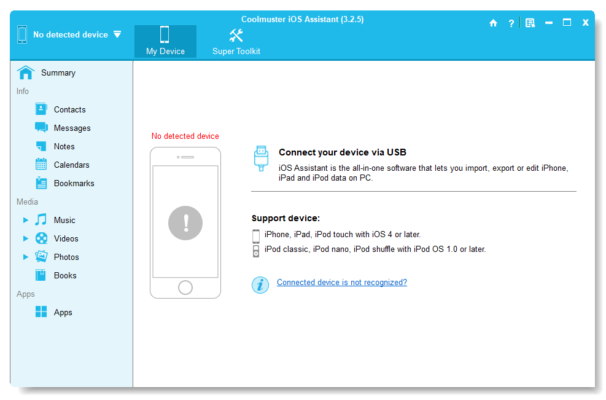Click the home icon in the title bar
Screen dimensions: 606x400
tap(493, 23)
